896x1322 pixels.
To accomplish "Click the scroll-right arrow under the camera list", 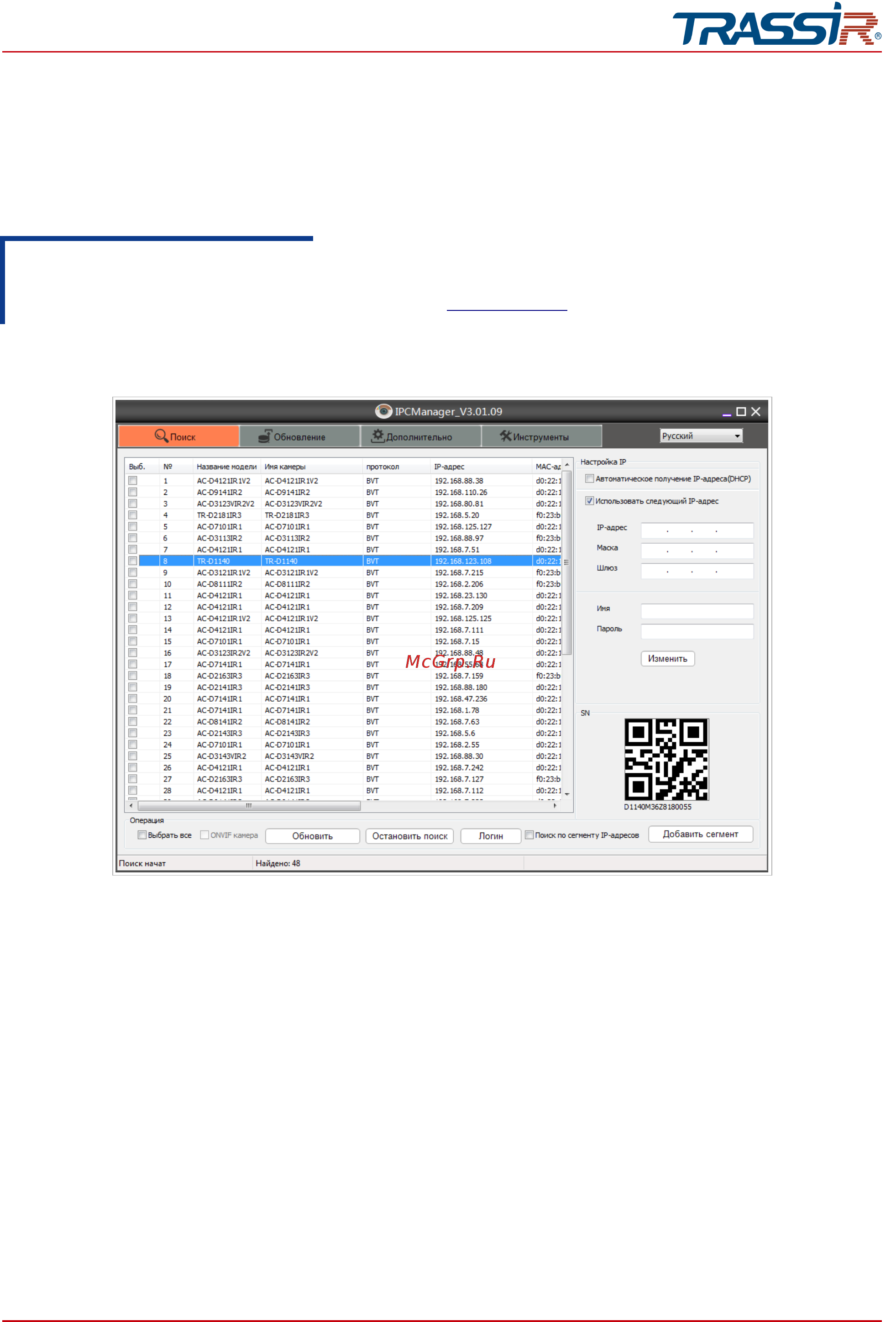I will (555, 806).
